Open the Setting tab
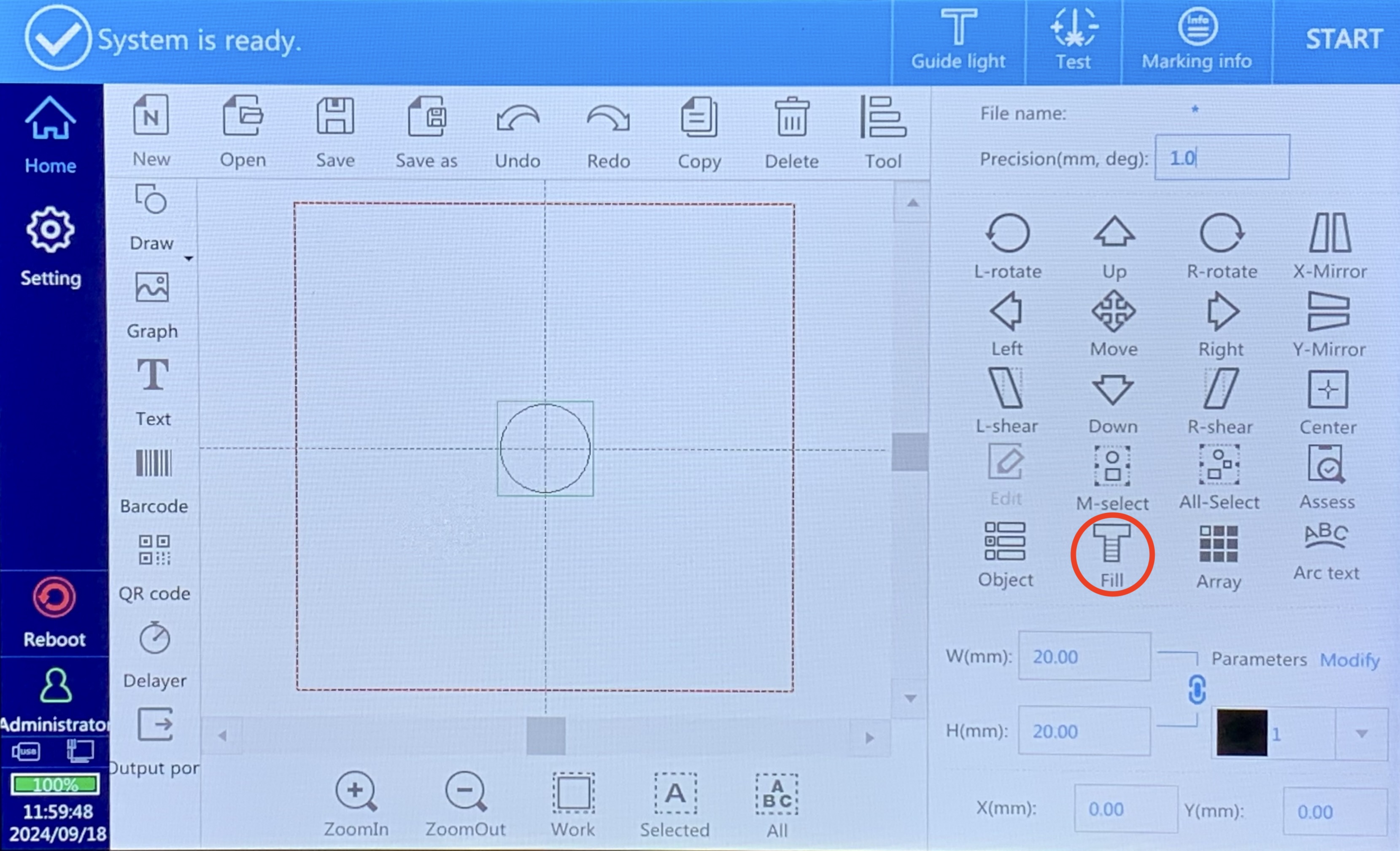Screen dimensions: 1400x851 (x=51, y=247)
